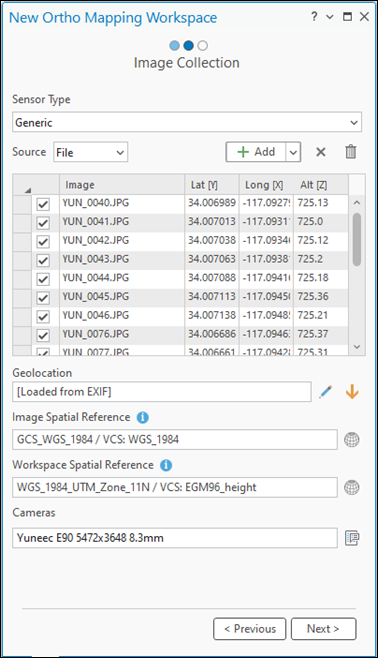Click the Geolocation Loaded from EXIF field

pyautogui.click(x=162, y=392)
